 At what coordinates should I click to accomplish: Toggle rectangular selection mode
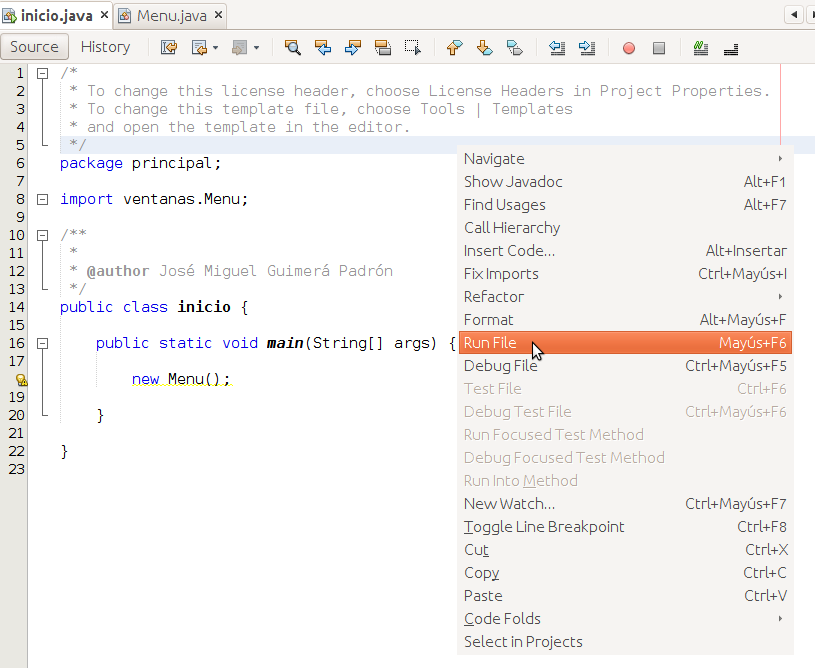pyautogui.click(x=410, y=47)
